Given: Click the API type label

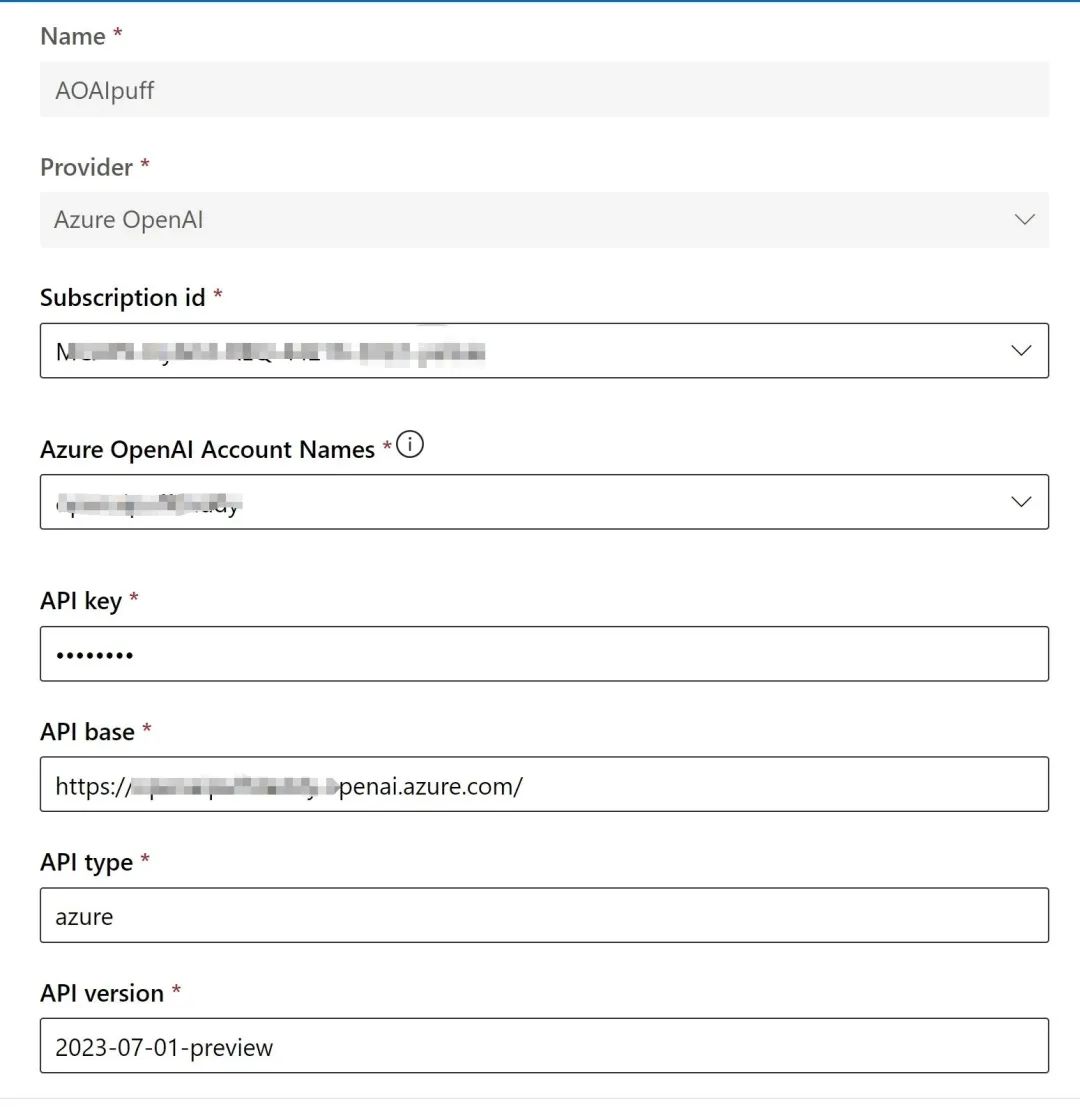Looking at the screenshot, I should [86, 863].
